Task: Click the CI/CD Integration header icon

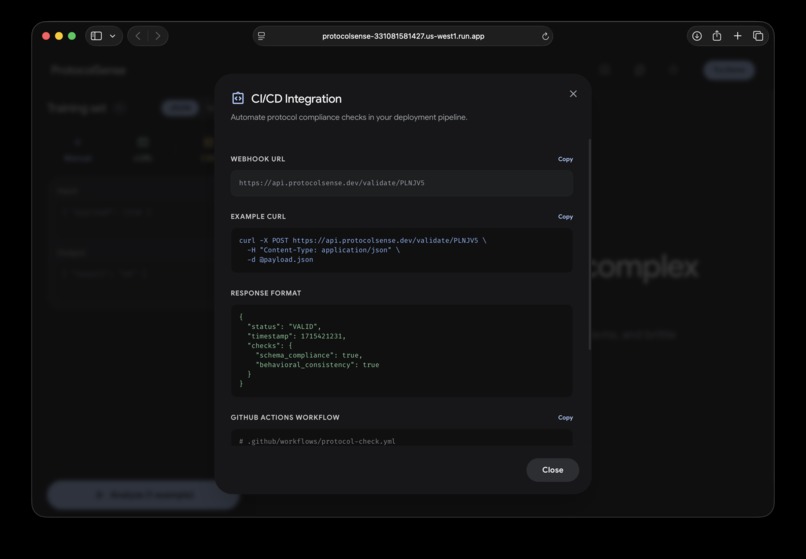Action: (x=238, y=98)
